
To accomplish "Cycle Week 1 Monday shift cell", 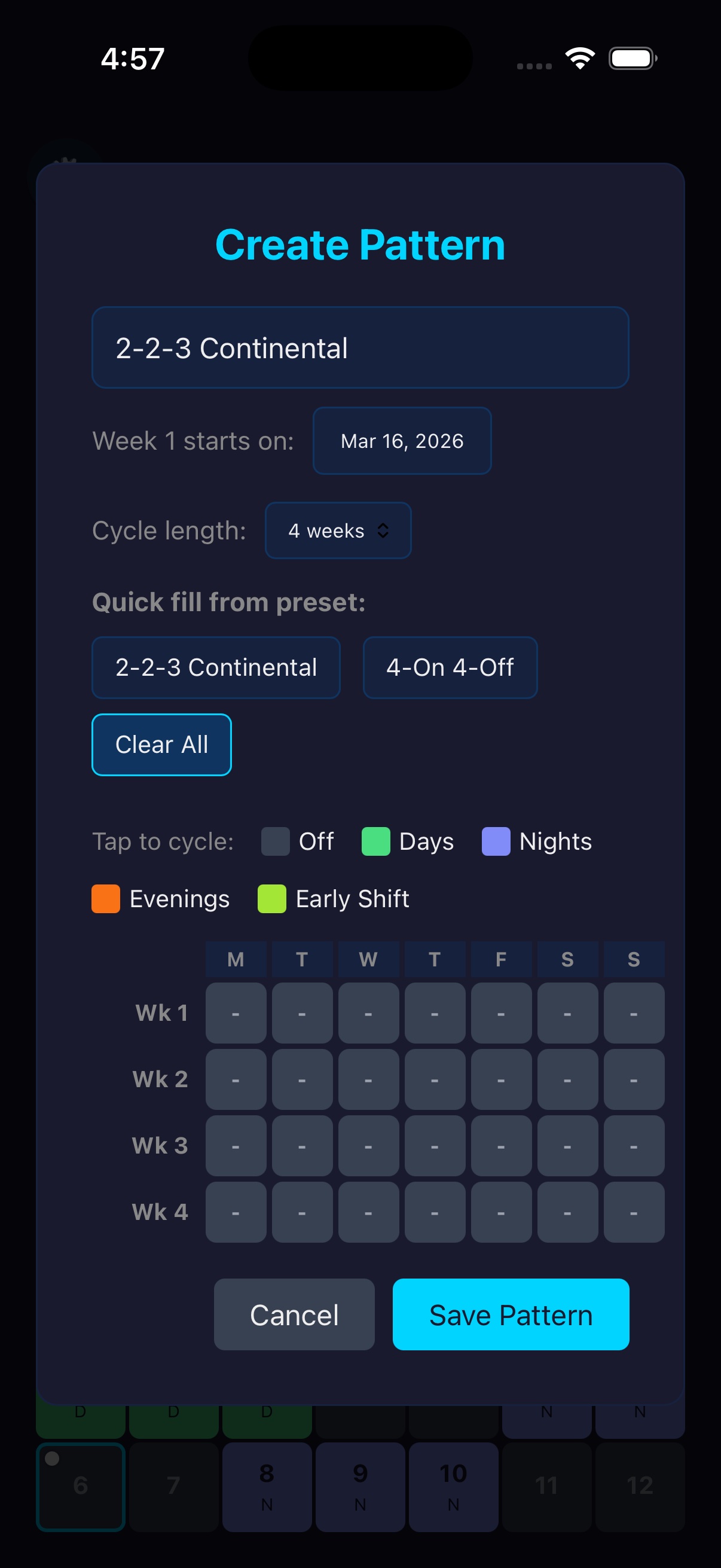I will click(x=236, y=1013).
